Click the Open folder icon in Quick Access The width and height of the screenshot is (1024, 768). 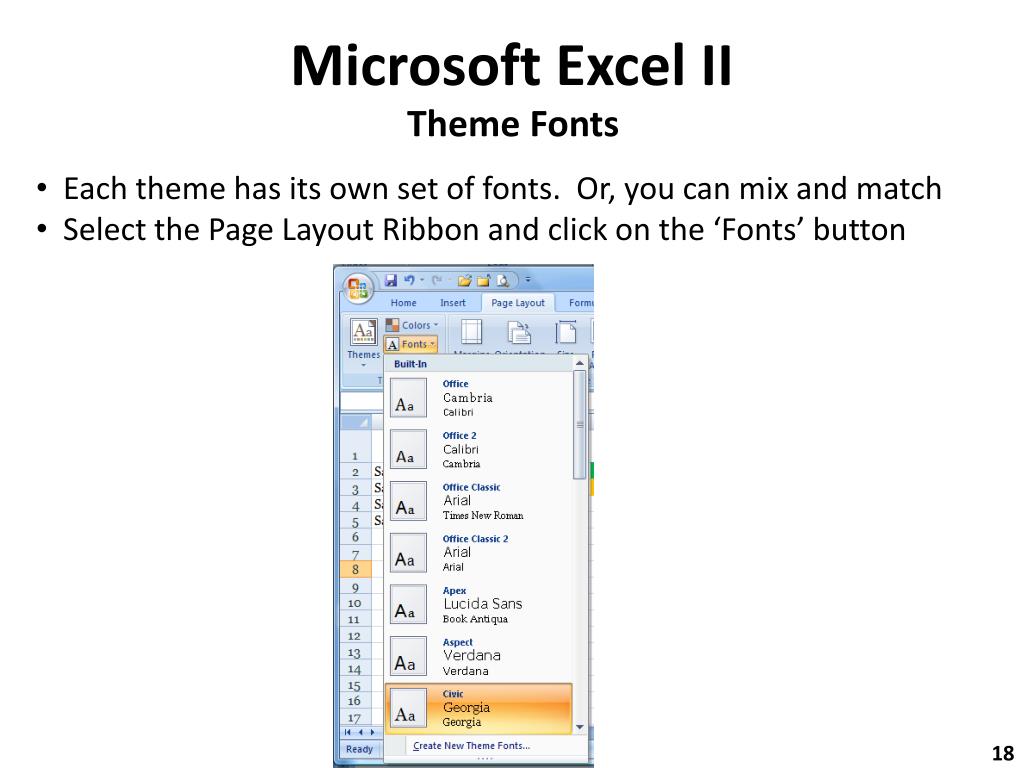[464, 281]
